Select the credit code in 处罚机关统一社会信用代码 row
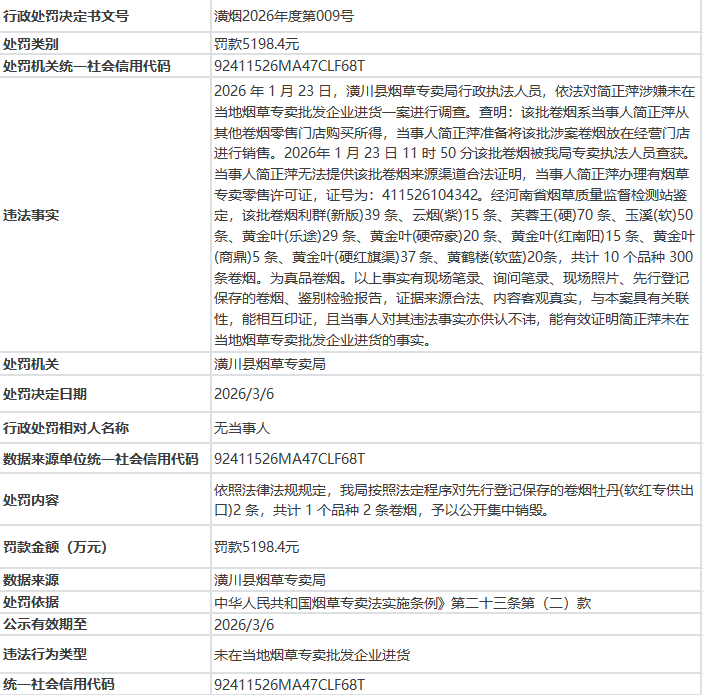The image size is (704, 695). tap(289, 66)
